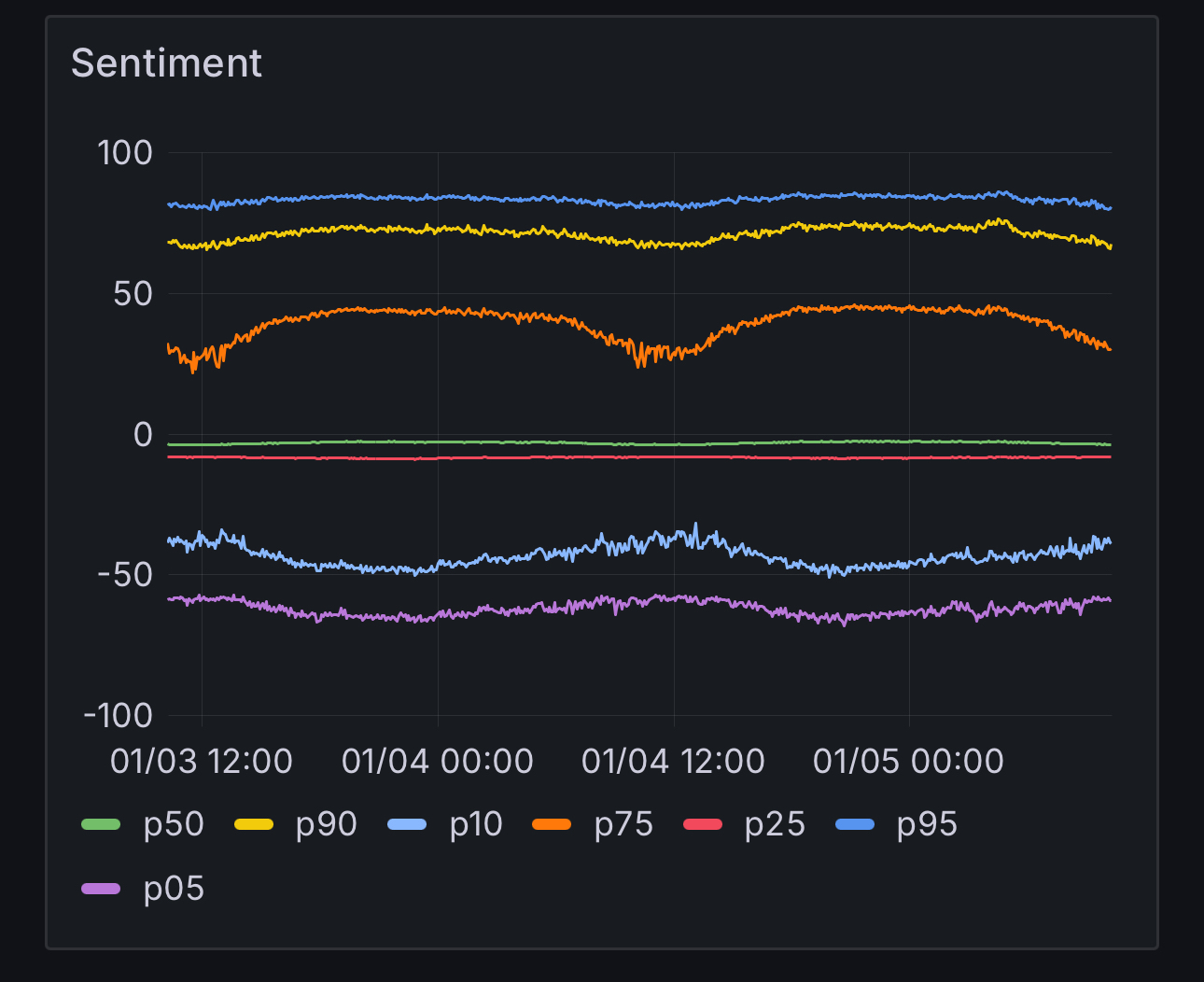Show only p75 by clicking its label
The height and width of the screenshot is (982, 1204).
pos(623,824)
